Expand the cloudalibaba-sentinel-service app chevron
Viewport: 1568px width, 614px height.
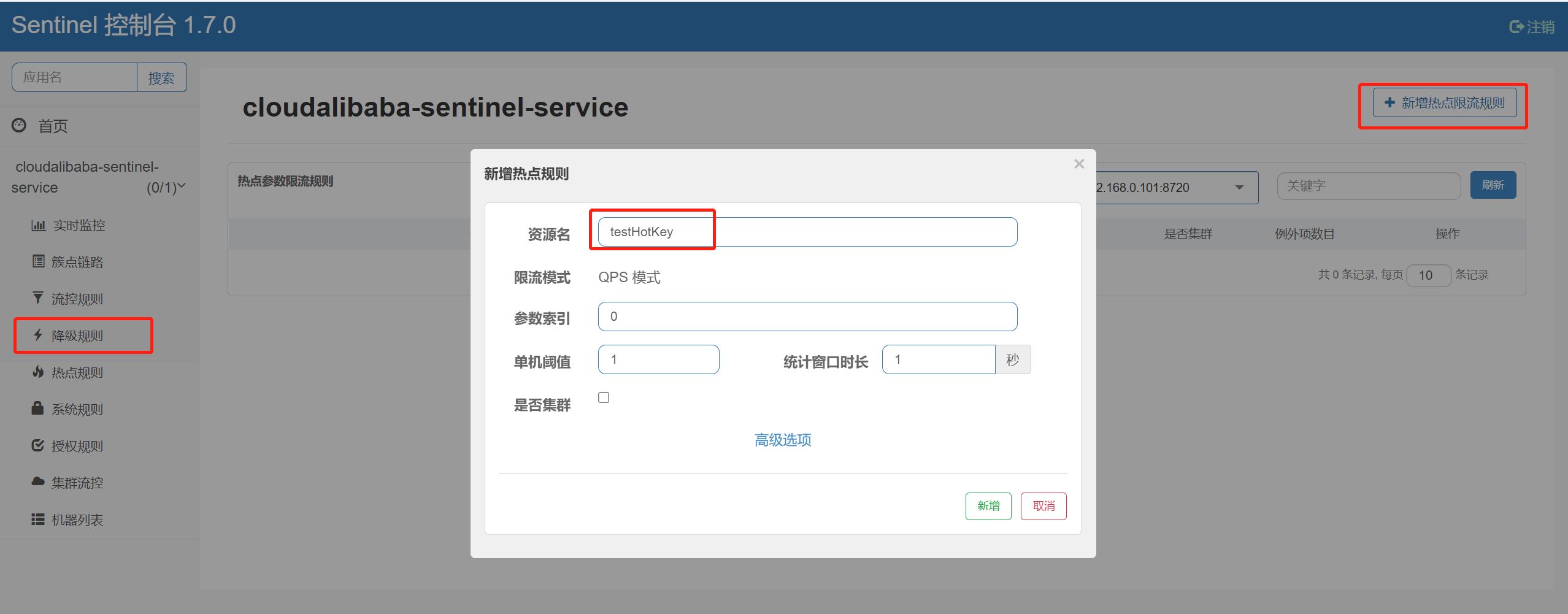point(182,186)
